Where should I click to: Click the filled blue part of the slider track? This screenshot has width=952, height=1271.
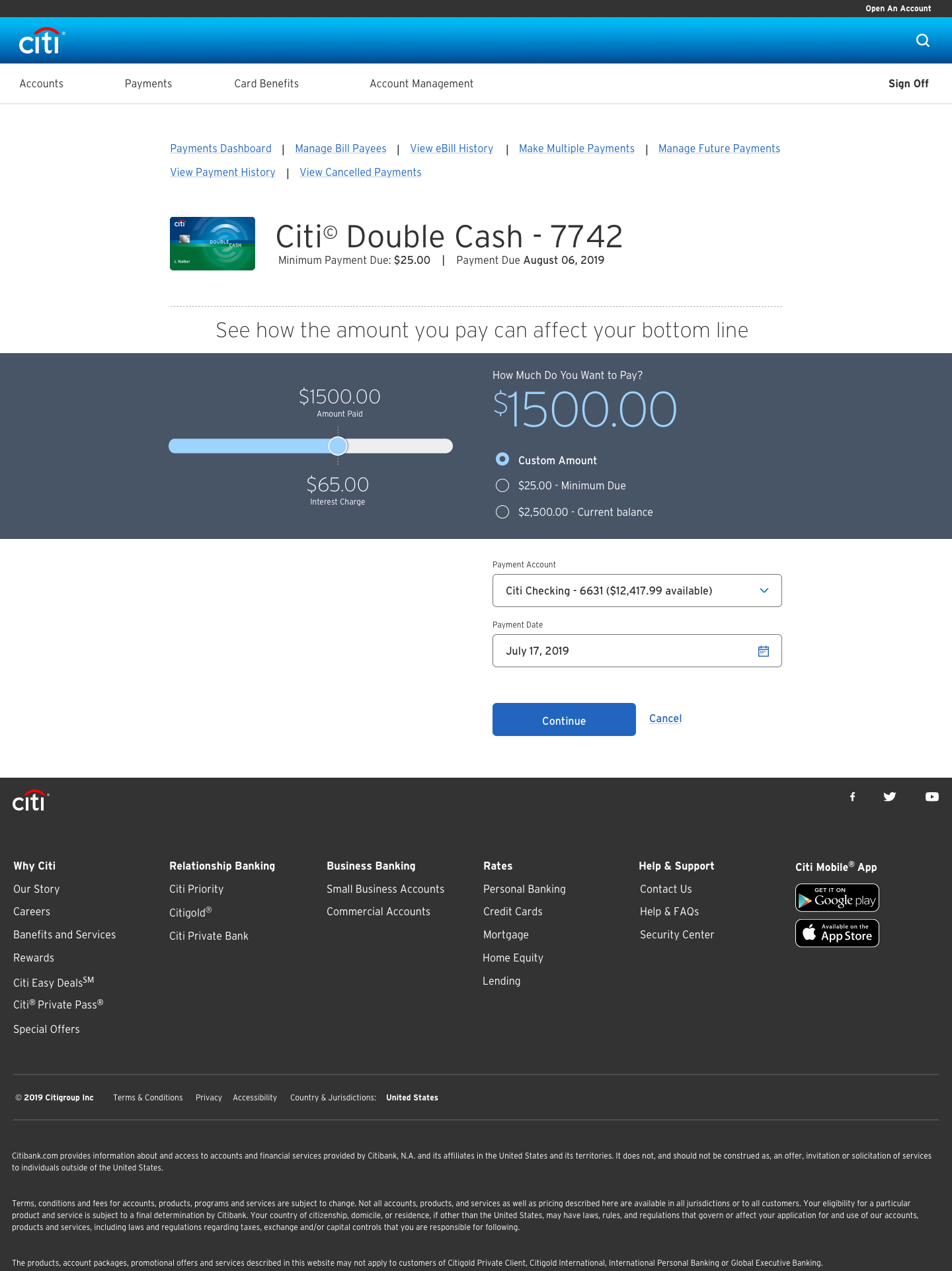(249, 446)
